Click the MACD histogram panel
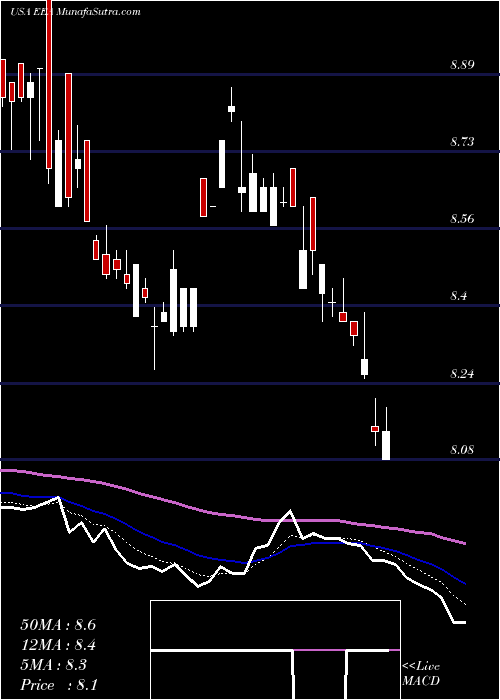500x700 pixels. 275,650
